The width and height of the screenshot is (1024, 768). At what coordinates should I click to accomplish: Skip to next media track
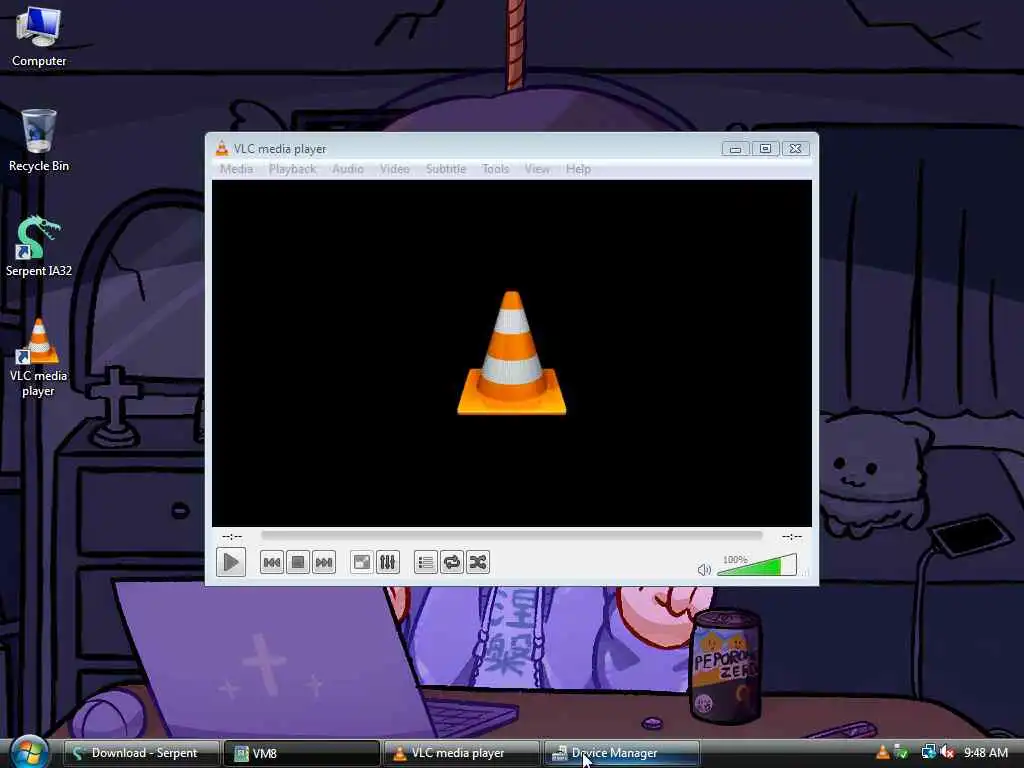pyautogui.click(x=324, y=562)
